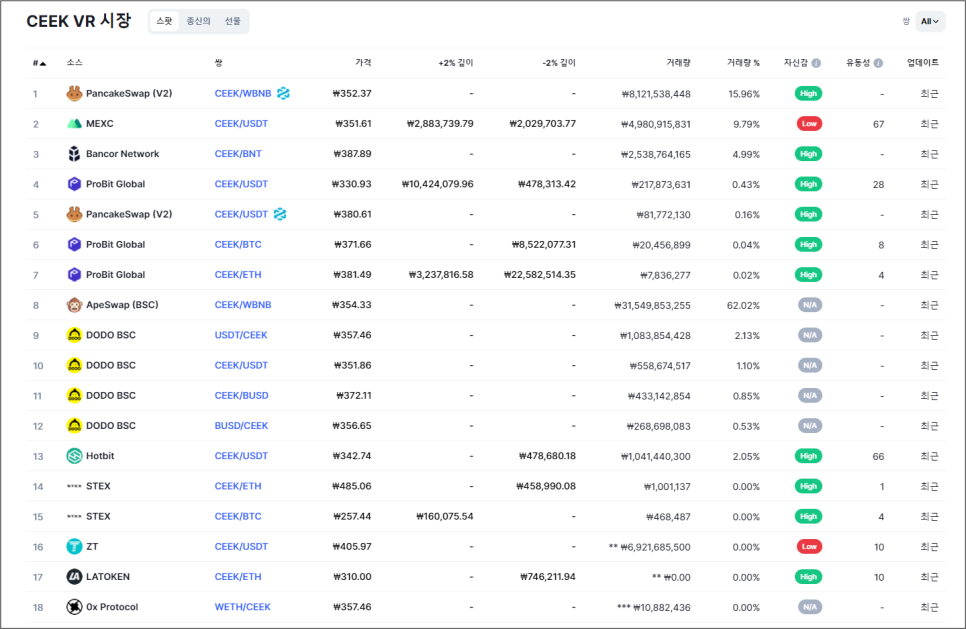The image size is (966, 629).
Task: Click the ApeSwap (BSC) monkey icon
Action: tap(74, 305)
